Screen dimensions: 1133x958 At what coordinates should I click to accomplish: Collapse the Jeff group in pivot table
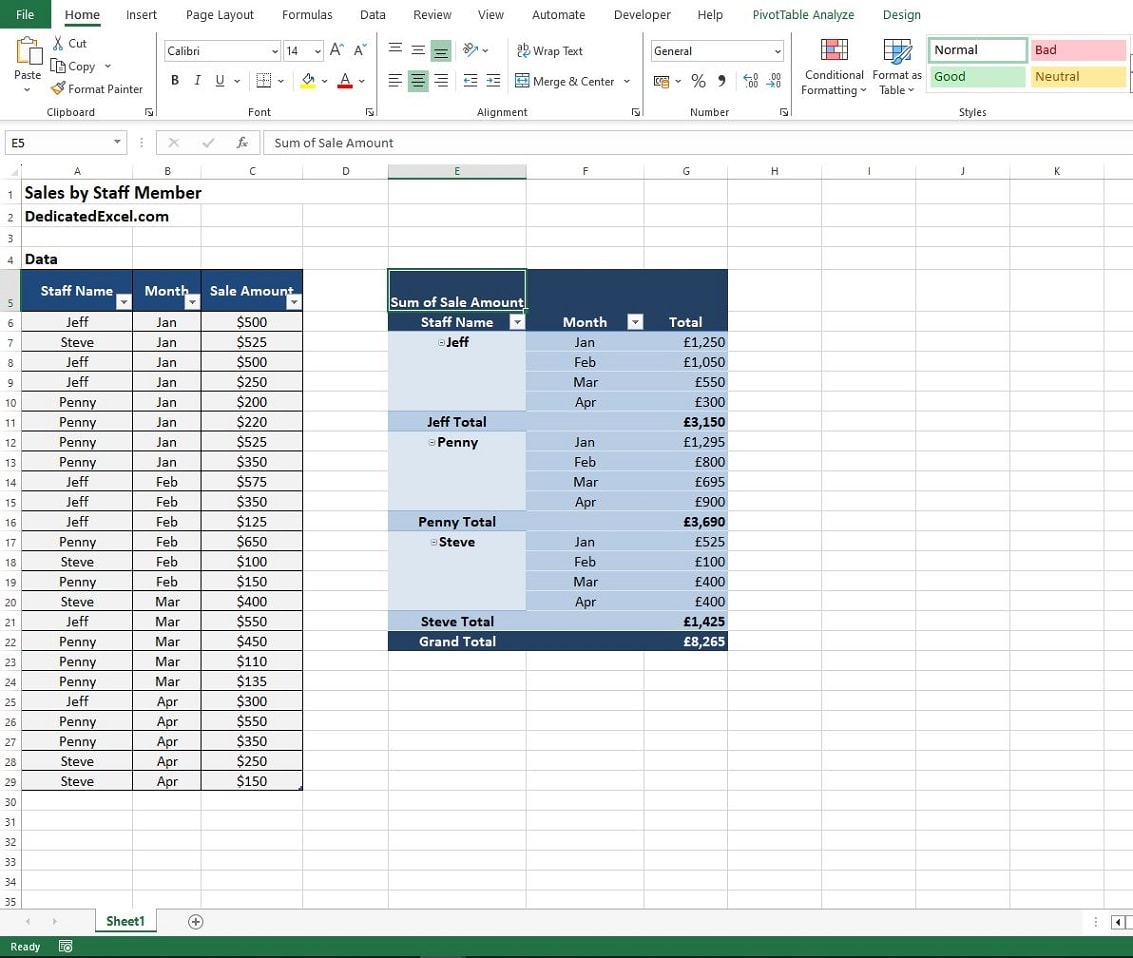click(x=440, y=342)
